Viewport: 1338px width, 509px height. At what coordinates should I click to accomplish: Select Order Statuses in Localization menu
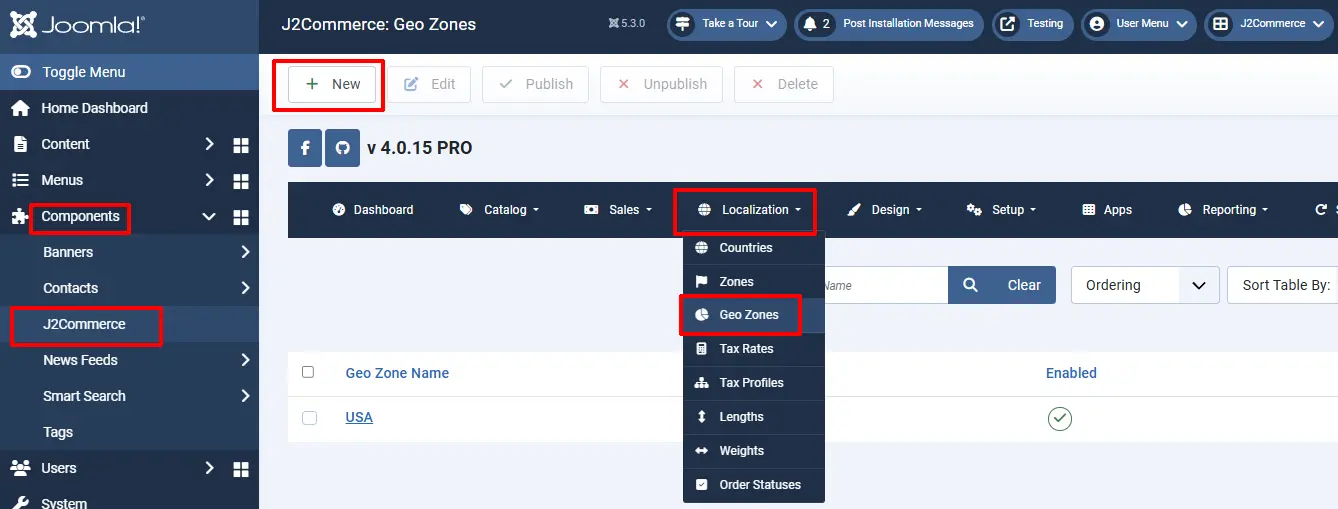(x=754, y=485)
